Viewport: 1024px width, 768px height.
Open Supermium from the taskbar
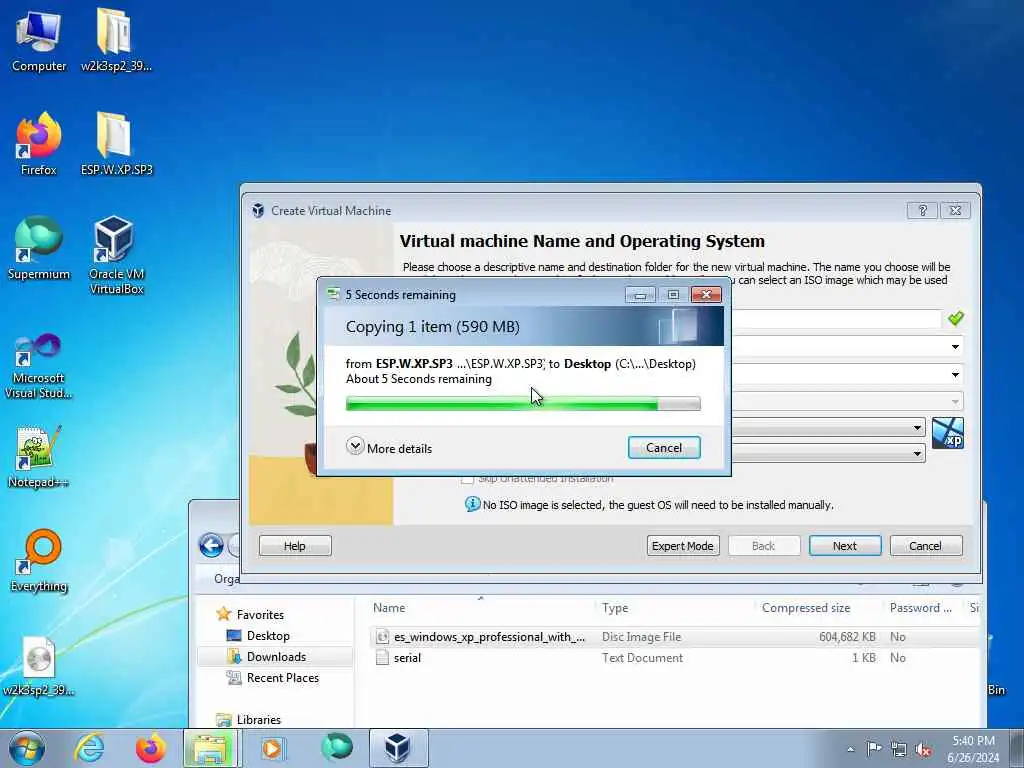point(336,747)
